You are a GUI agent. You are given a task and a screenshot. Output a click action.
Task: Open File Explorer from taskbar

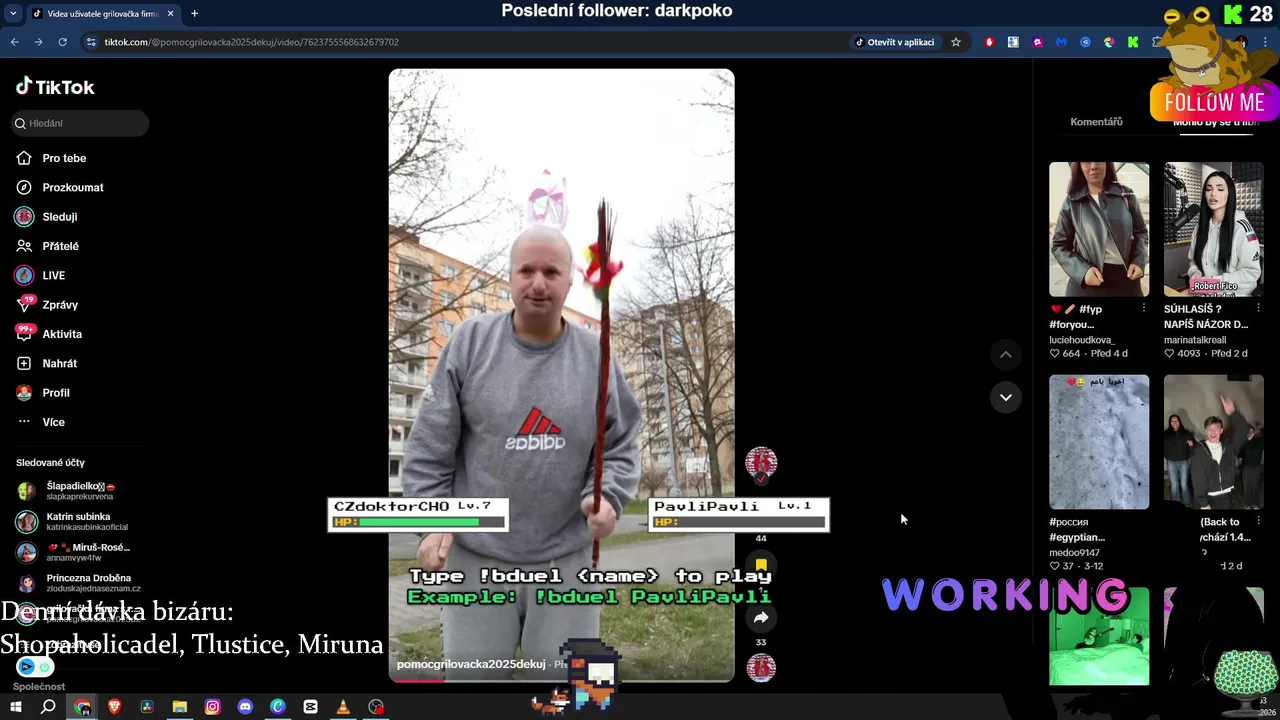[x=180, y=707]
